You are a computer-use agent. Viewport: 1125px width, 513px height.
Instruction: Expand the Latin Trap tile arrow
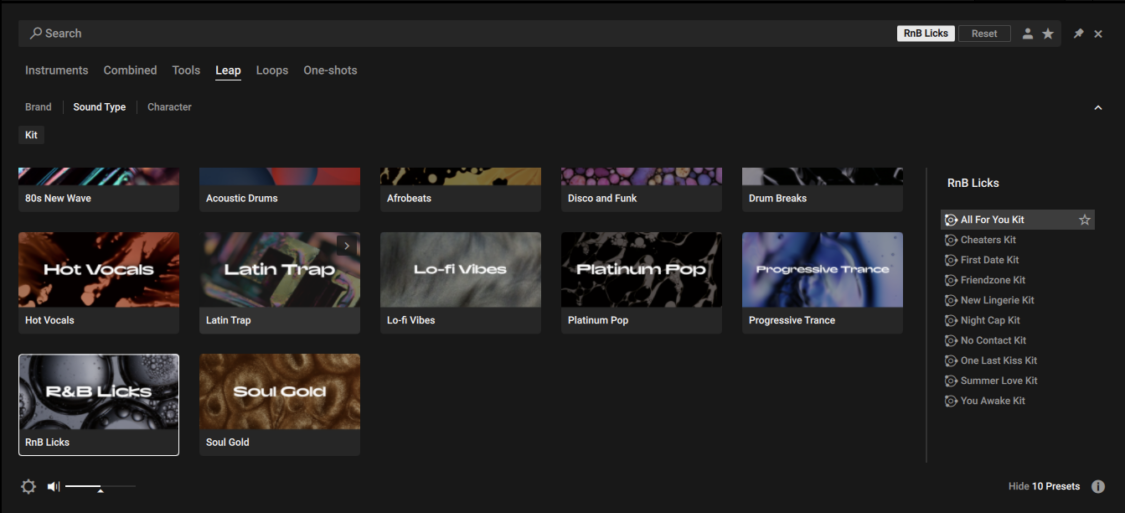tap(347, 245)
